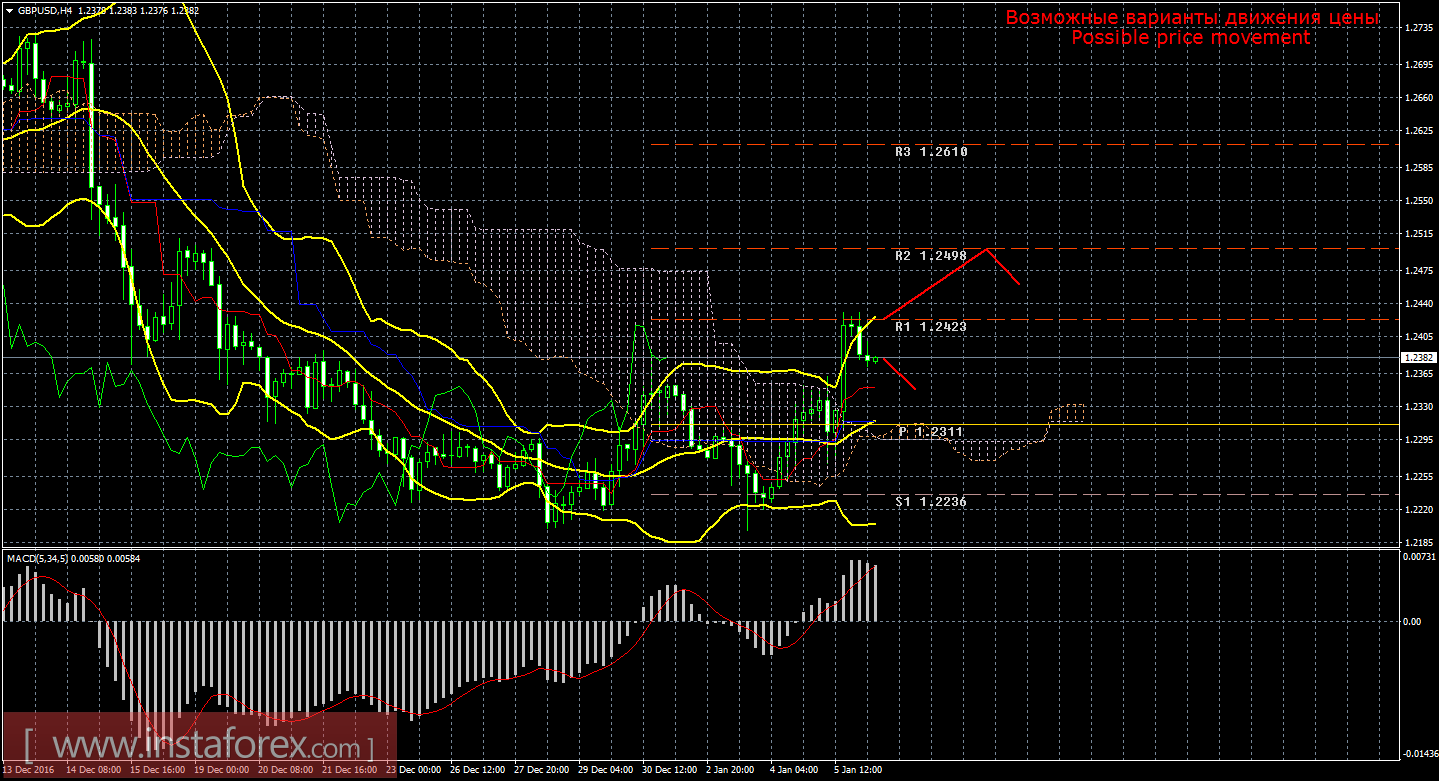Click the 1.2660 price axis label
This screenshot has width=1439, height=781.
[x=1419, y=98]
